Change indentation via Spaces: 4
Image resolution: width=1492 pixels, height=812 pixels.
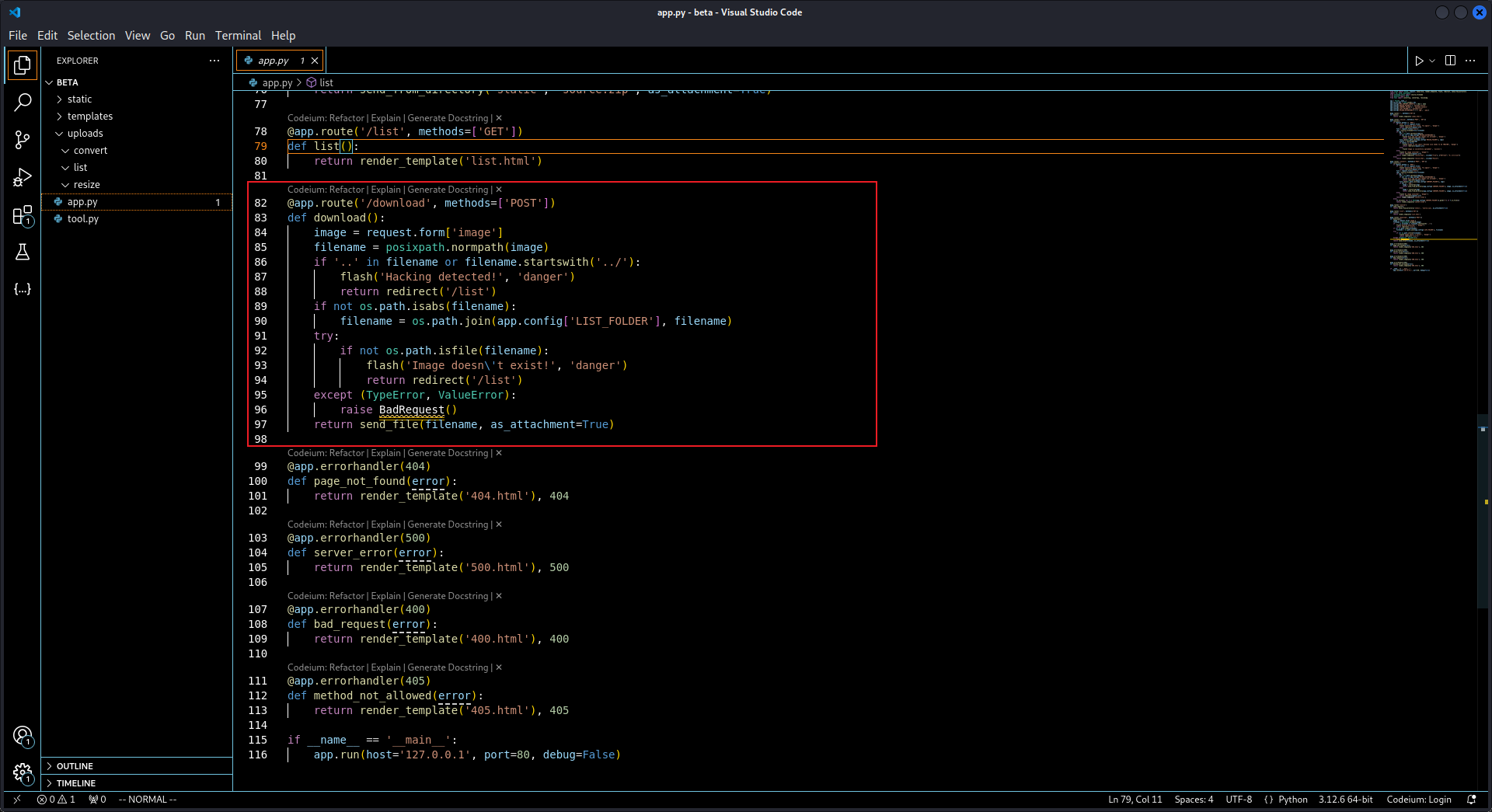tap(1194, 800)
